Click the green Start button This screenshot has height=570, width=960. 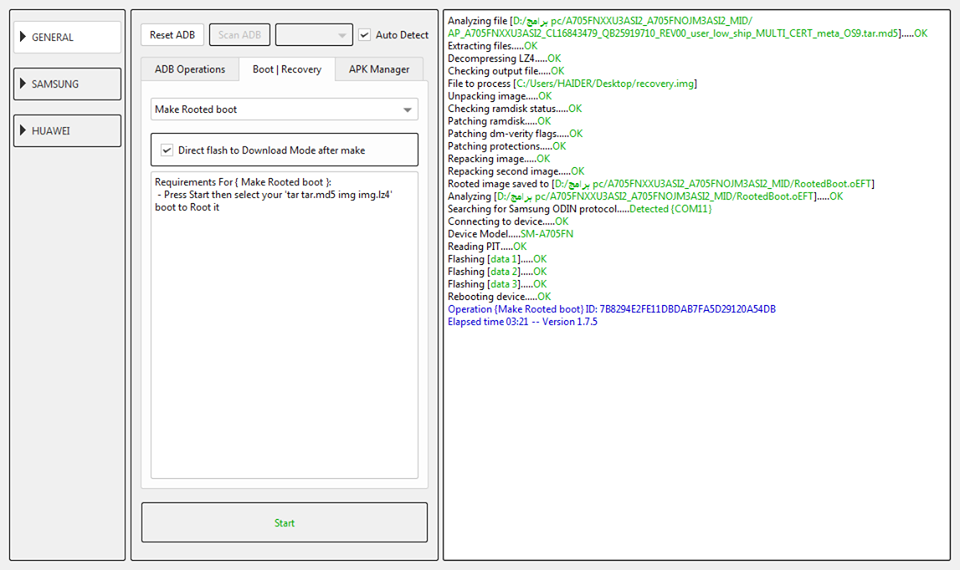285,523
